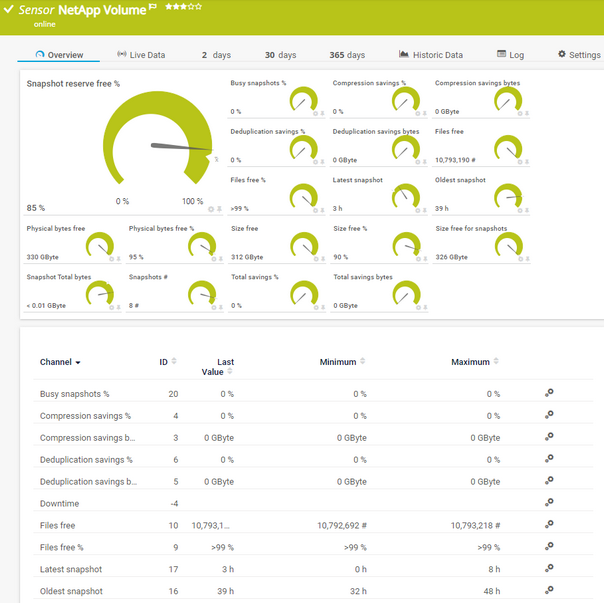Click gear icon on Deduplication savings % gauge
This screenshot has width=604, height=603.
(315, 162)
